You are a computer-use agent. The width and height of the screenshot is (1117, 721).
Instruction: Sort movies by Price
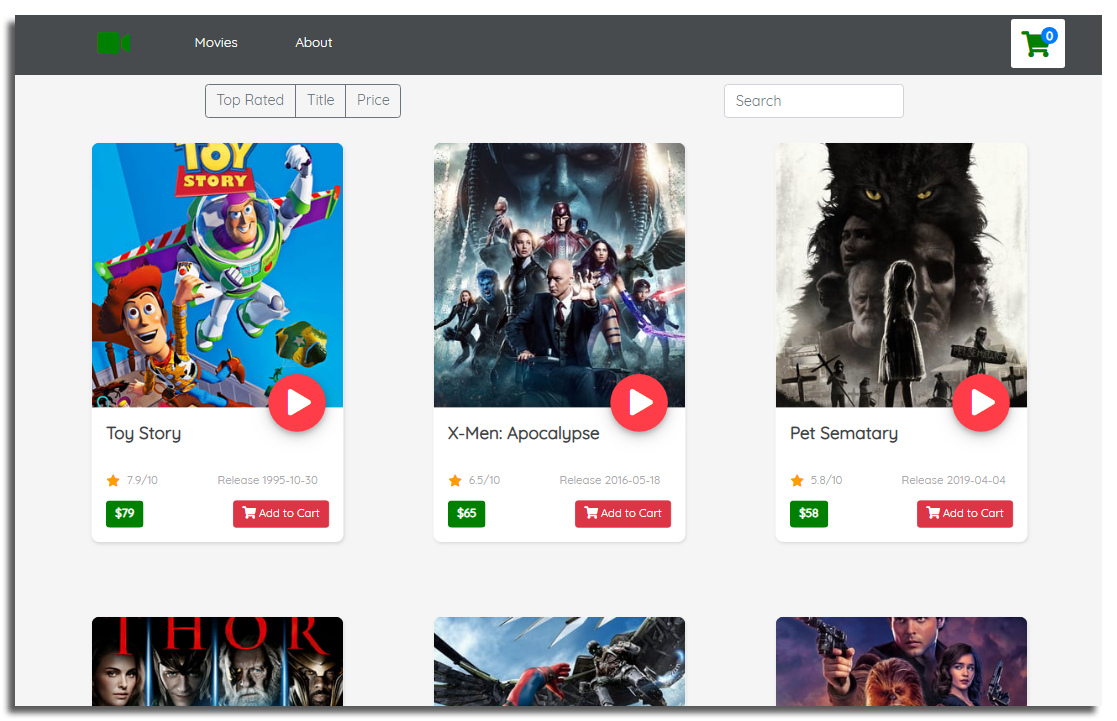(373, 100)
